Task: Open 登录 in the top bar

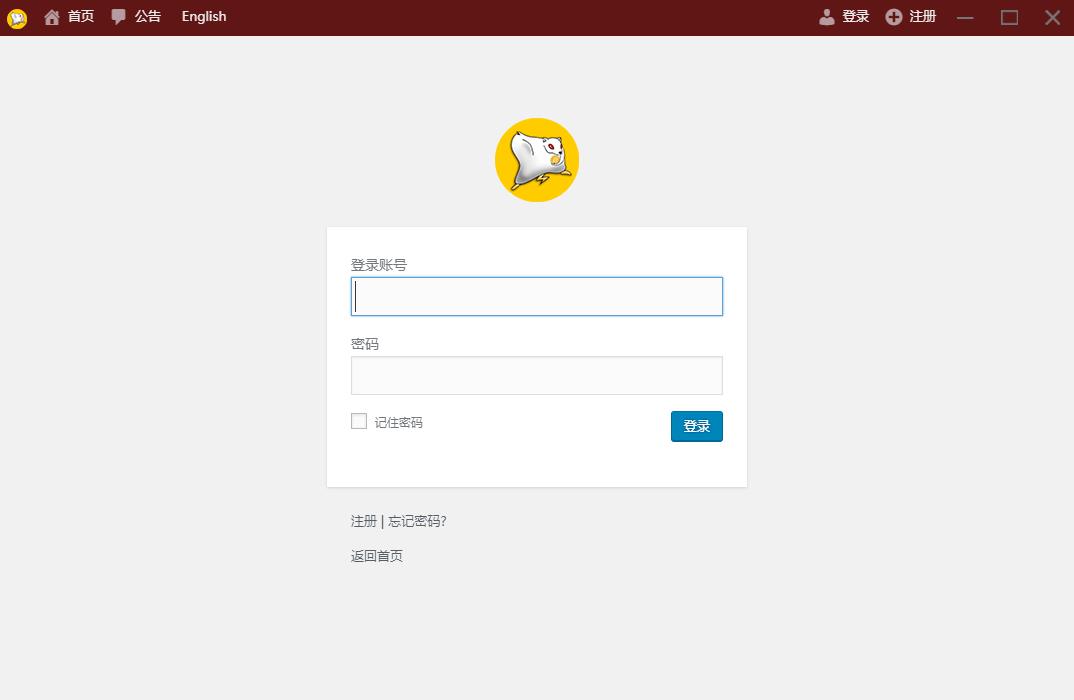Action: tap(856, 16)
